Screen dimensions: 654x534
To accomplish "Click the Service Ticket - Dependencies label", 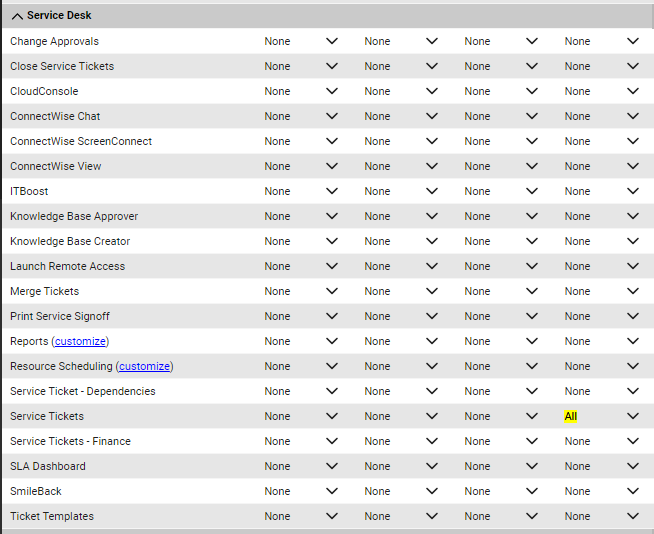I will pos(83,392).
